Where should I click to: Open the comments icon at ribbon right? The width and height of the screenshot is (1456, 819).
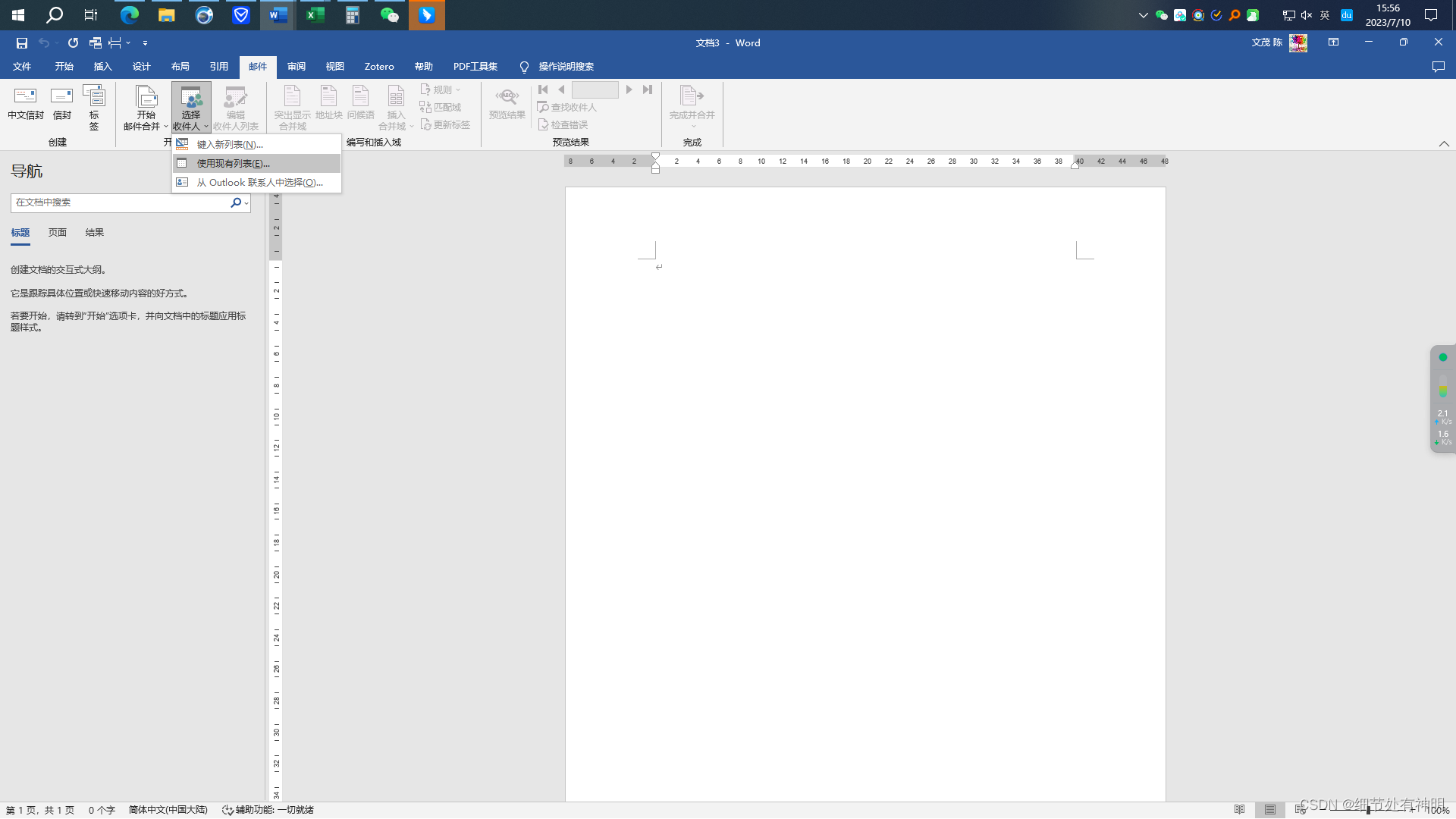pos(1438,67)
